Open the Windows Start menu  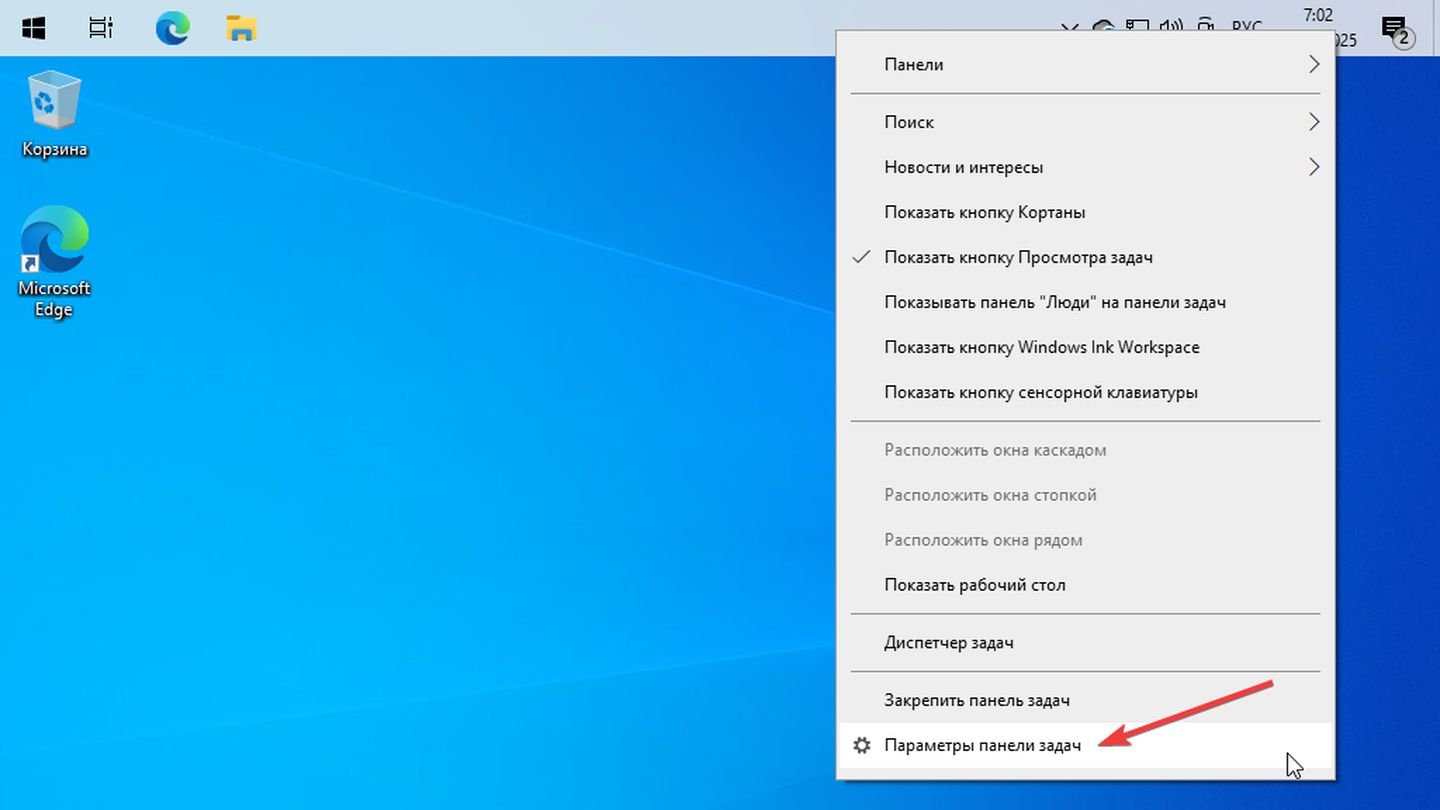[33, 28]
